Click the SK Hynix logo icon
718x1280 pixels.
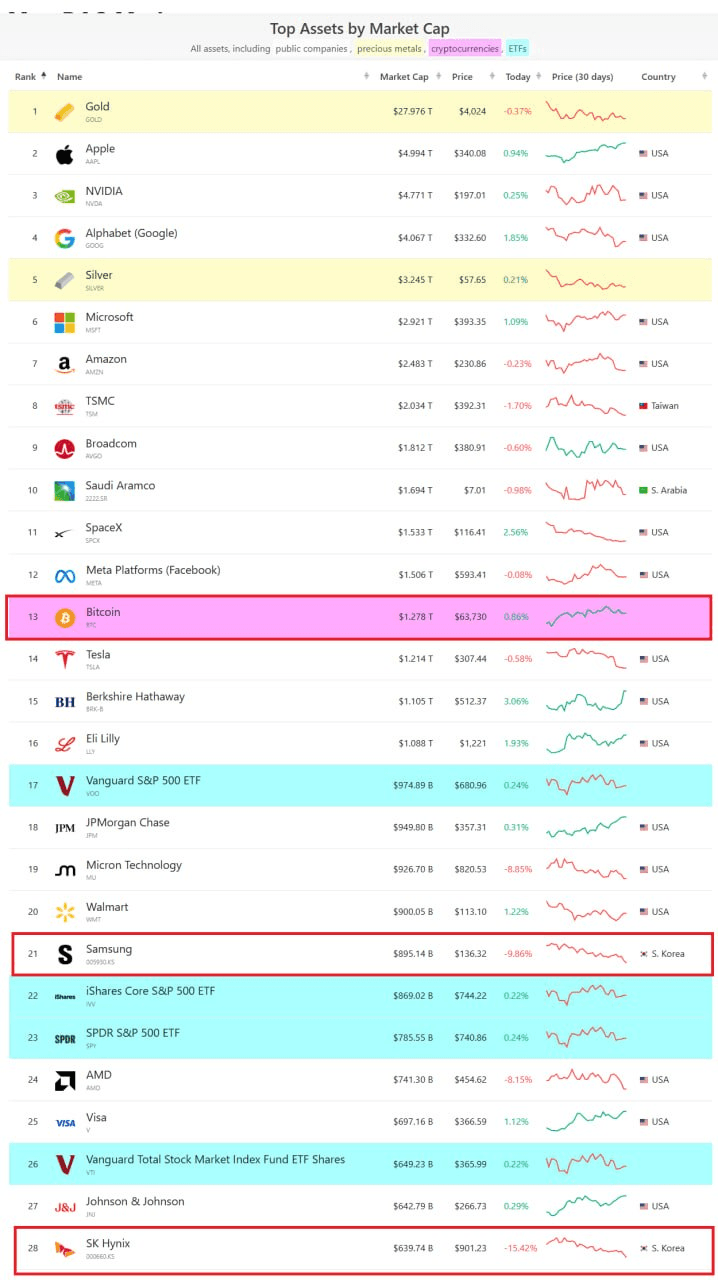pyautogui.click(x=65, y=1249)
